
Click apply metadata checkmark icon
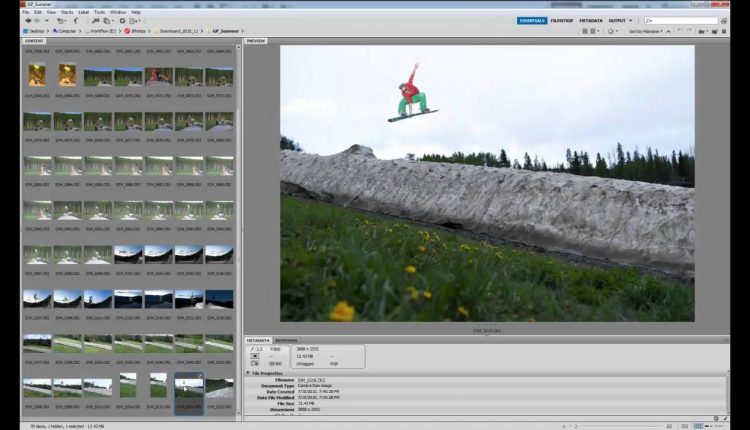(x=725, y=419)
